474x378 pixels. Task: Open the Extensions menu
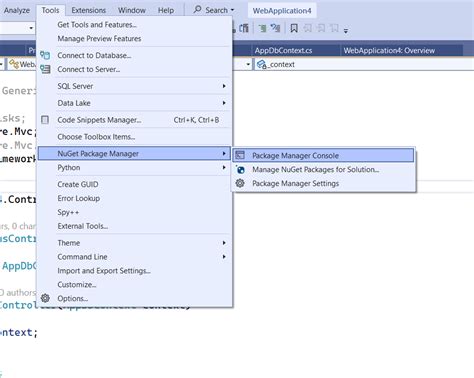click(x=88, y=10)
